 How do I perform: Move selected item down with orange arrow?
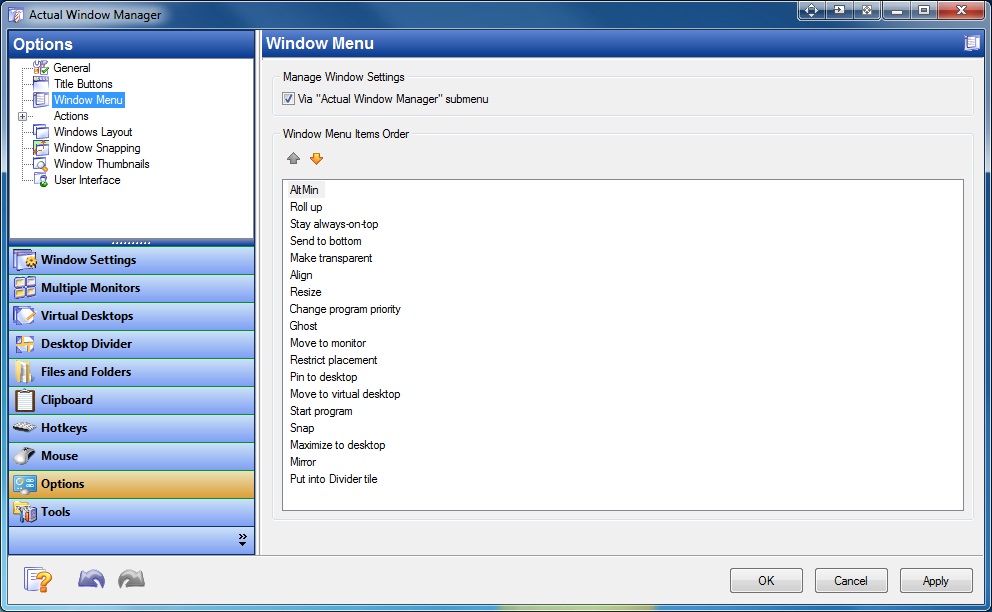click(x=316, y=158)
